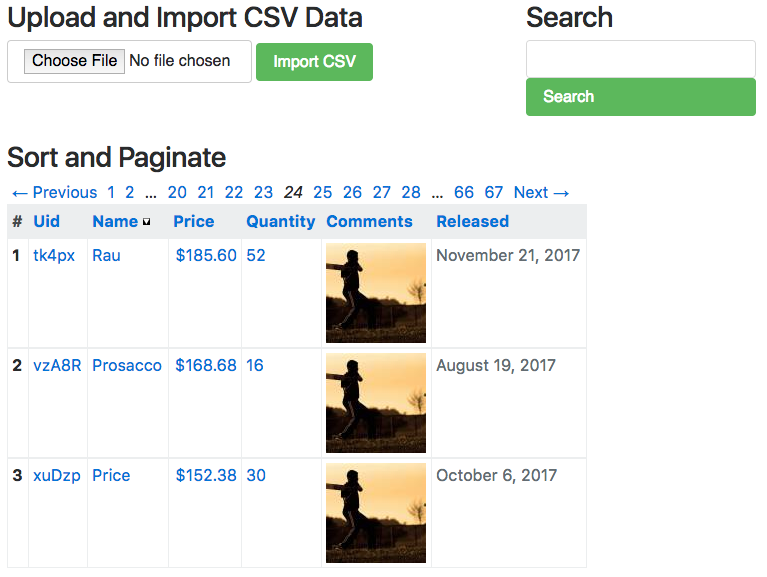
Task: Go to the Previous page link
Action: 55,193
